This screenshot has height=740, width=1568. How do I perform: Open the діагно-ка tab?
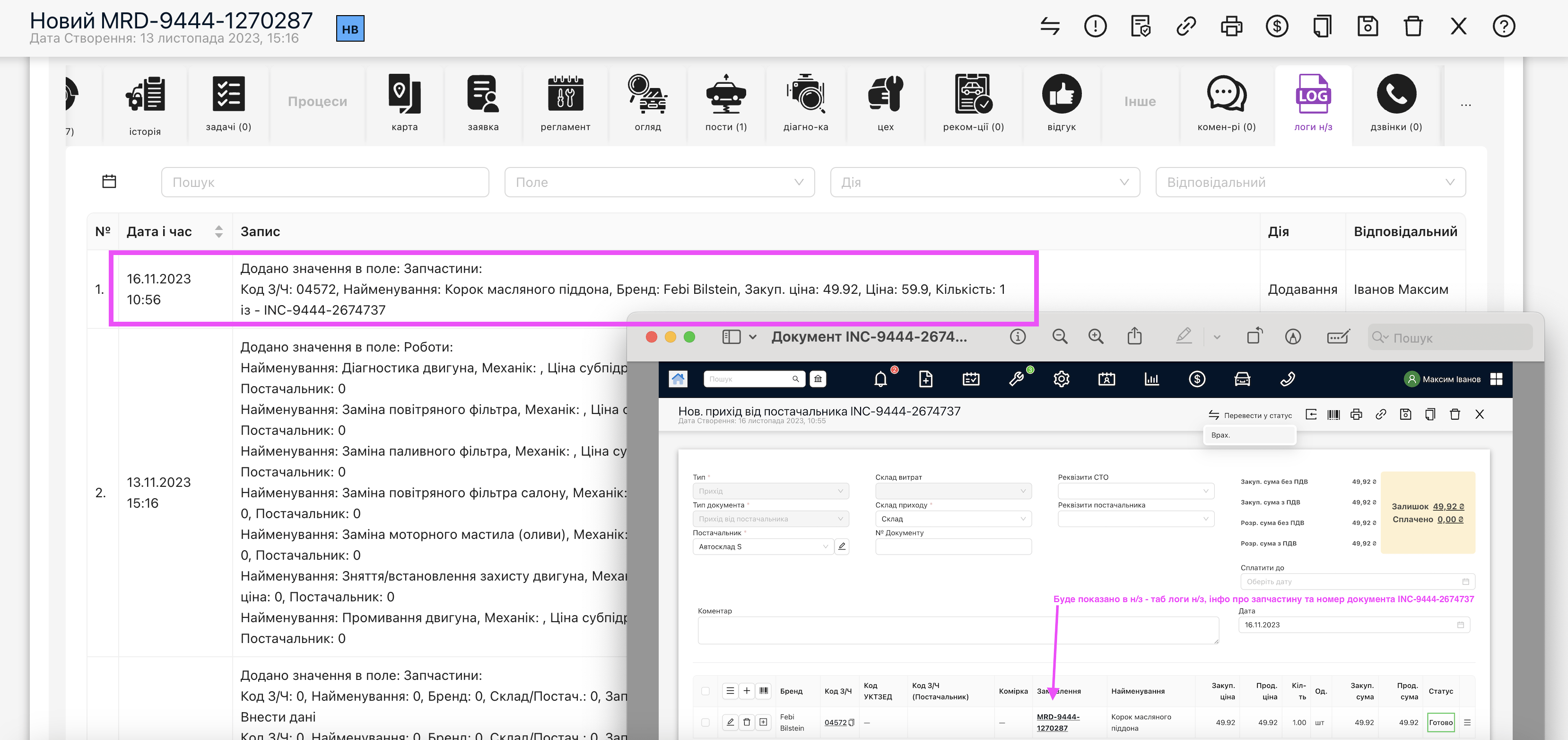(805, 104)
